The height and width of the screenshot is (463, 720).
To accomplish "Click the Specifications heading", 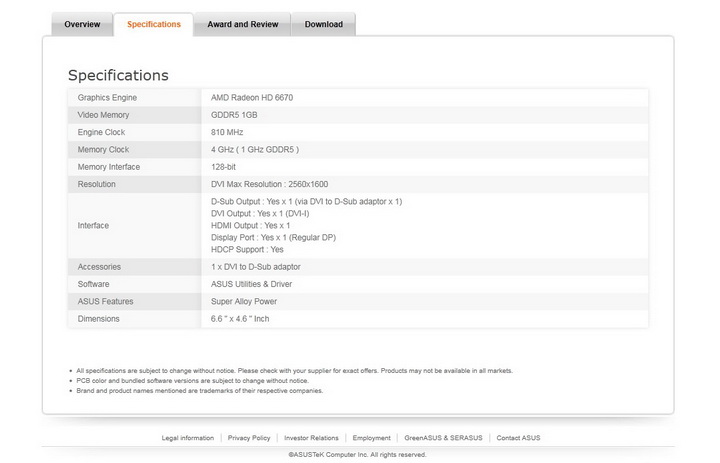I will 118,75.
